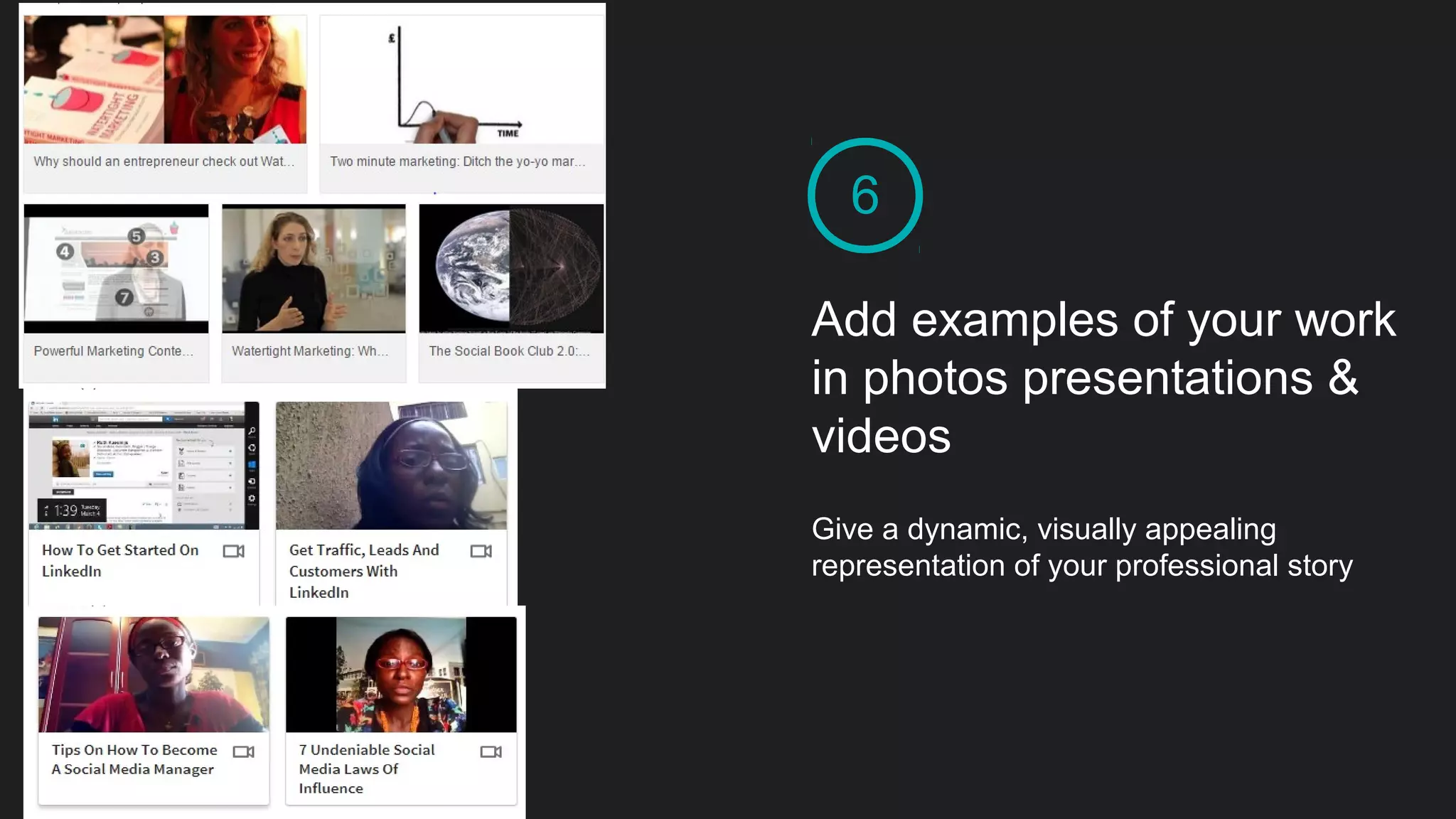The height and width of the screenshot is (819, 1456).
Task: Open '7 Undeniable Social Media Laws' thumbnail
Action: [401, 675]
